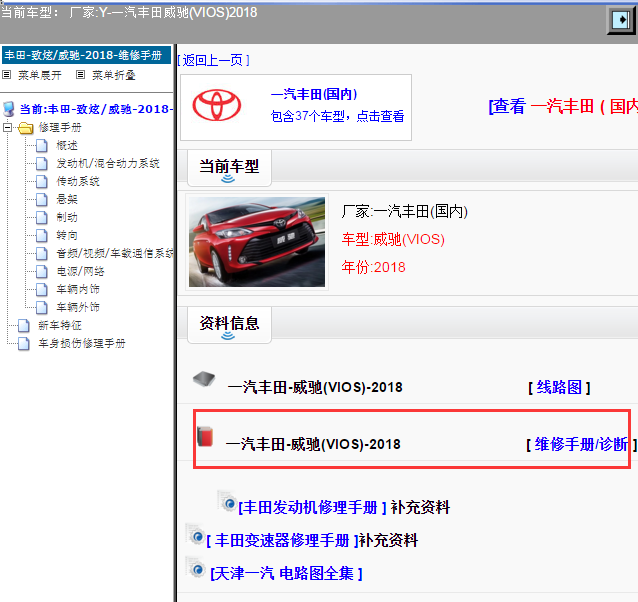Screen dimensions: 638x602
Task: Click the menu expand icon beside 菜单展开
Action: [7, 74]
